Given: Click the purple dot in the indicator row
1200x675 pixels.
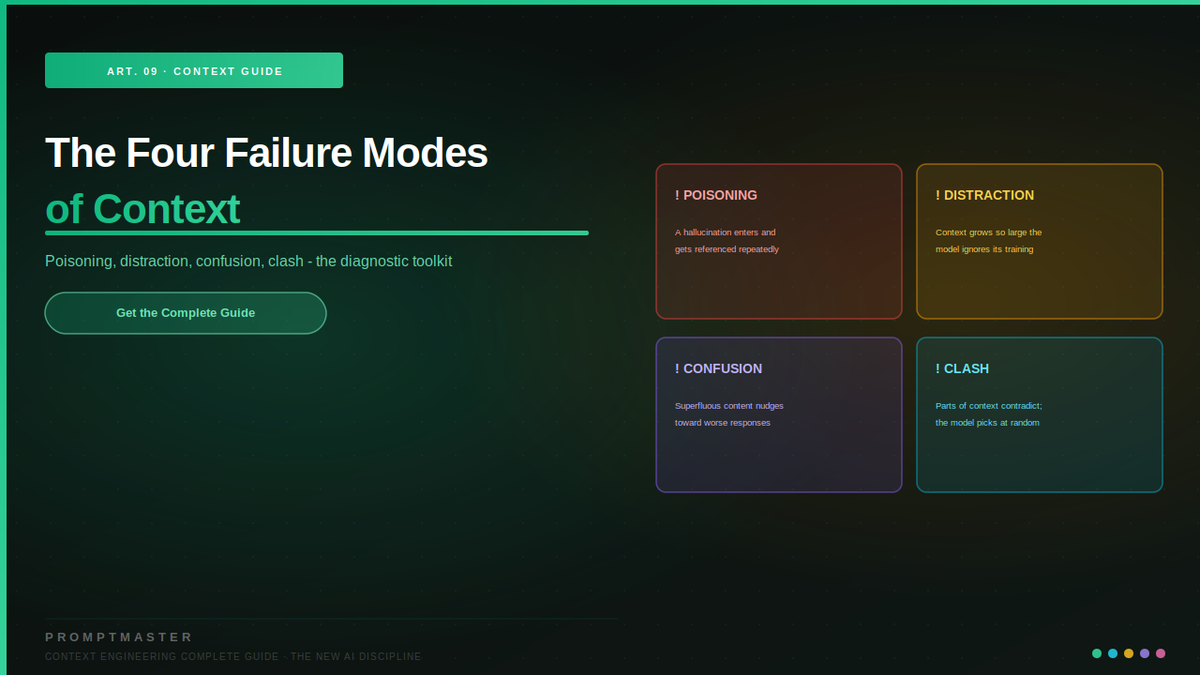Looking at the screenshot, I should (1145, 653).
